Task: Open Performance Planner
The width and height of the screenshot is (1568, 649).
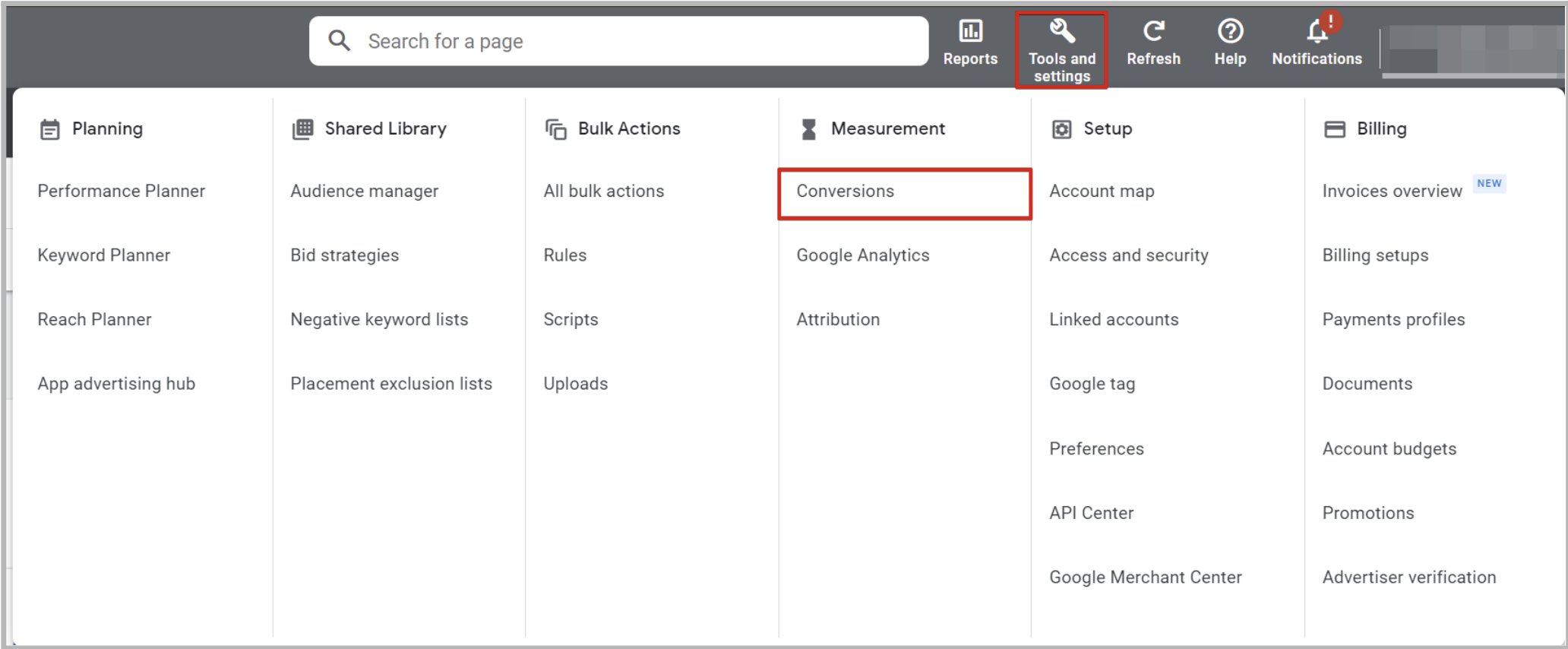Action: (122, 192)
